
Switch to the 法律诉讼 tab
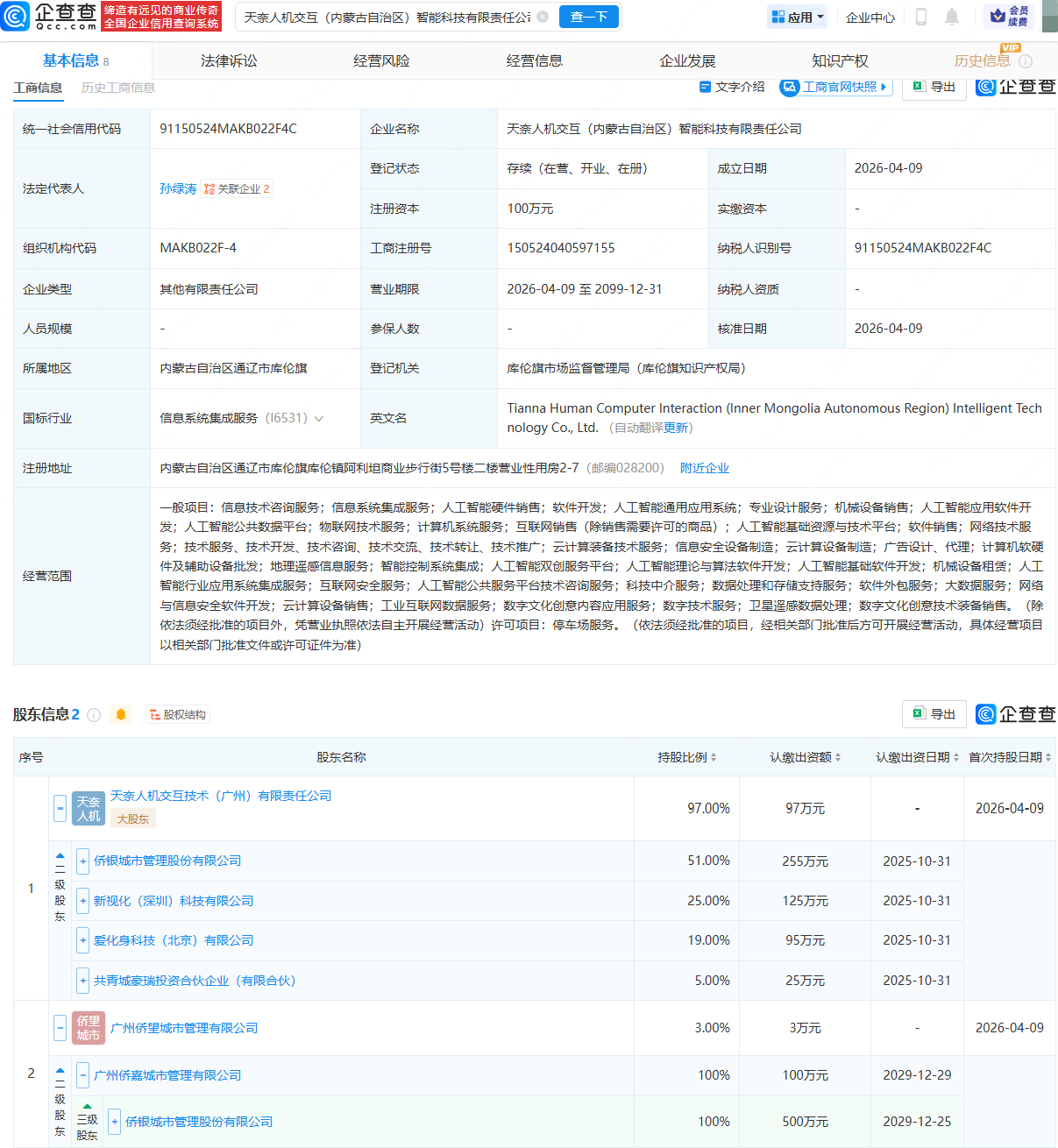229,60
